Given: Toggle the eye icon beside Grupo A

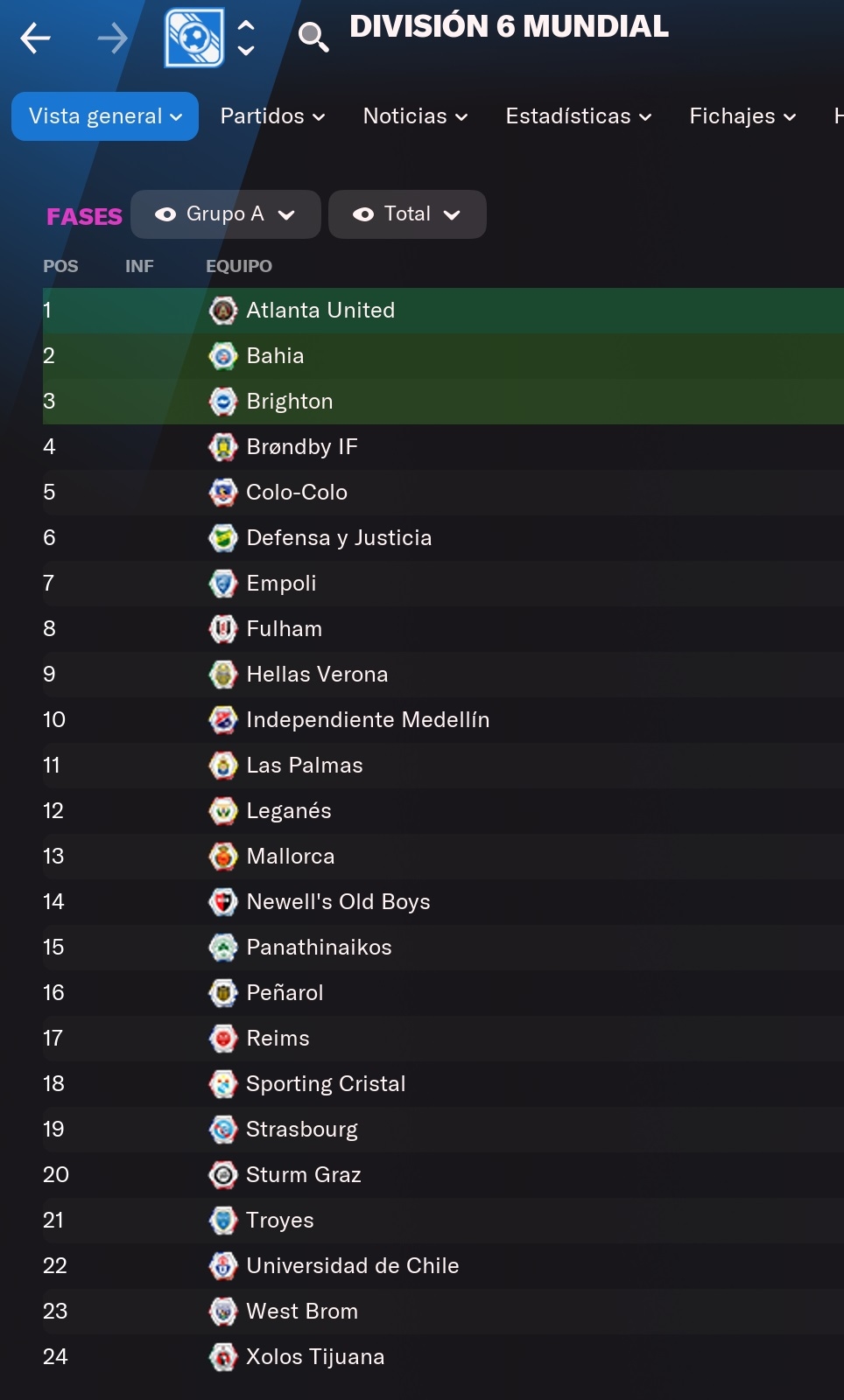Looking at the screenshot, I should coord(165,214).
